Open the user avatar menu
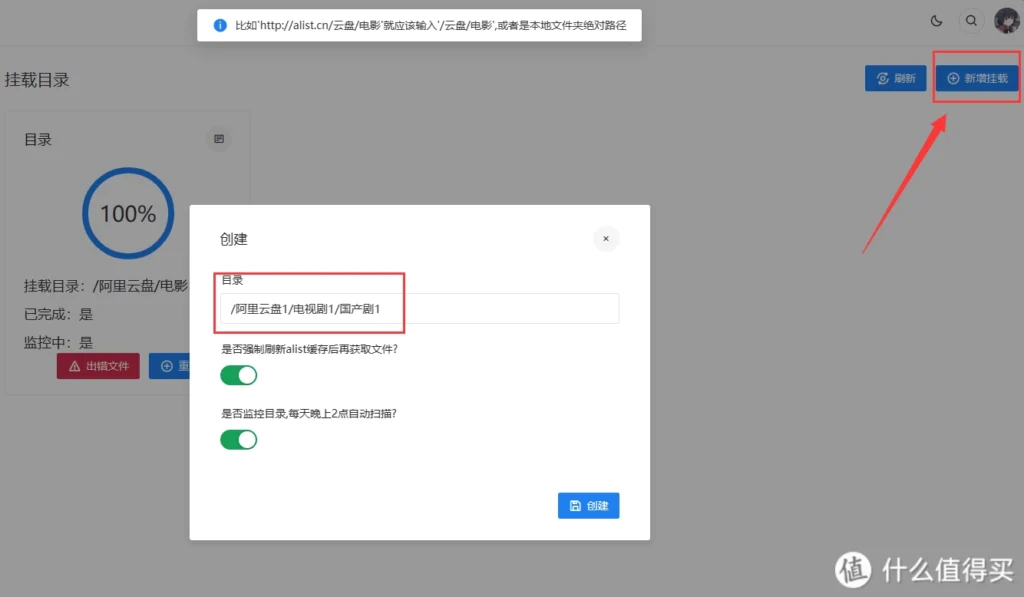 click(x=1005, y=21)
